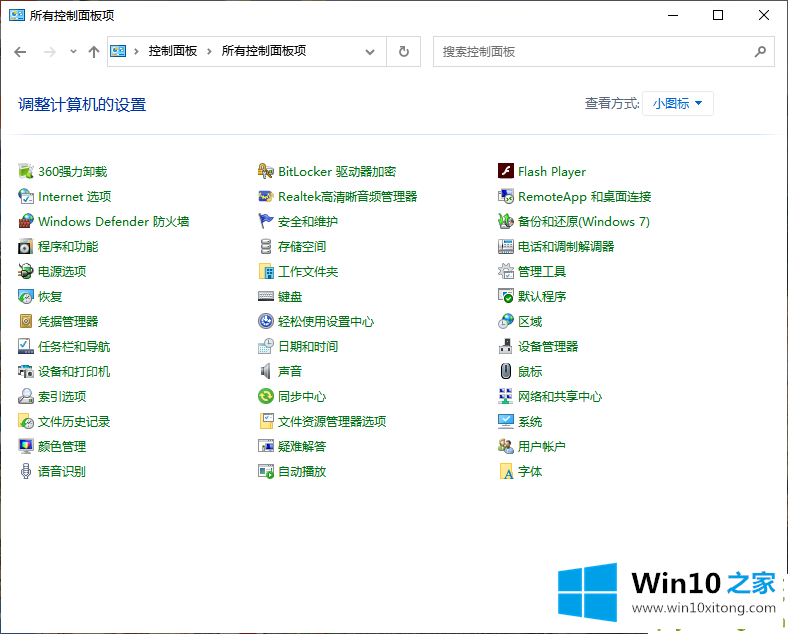Click the 工作文件夹 icon
This screenshot has width=788, height=634.
(x=266, y=271)
